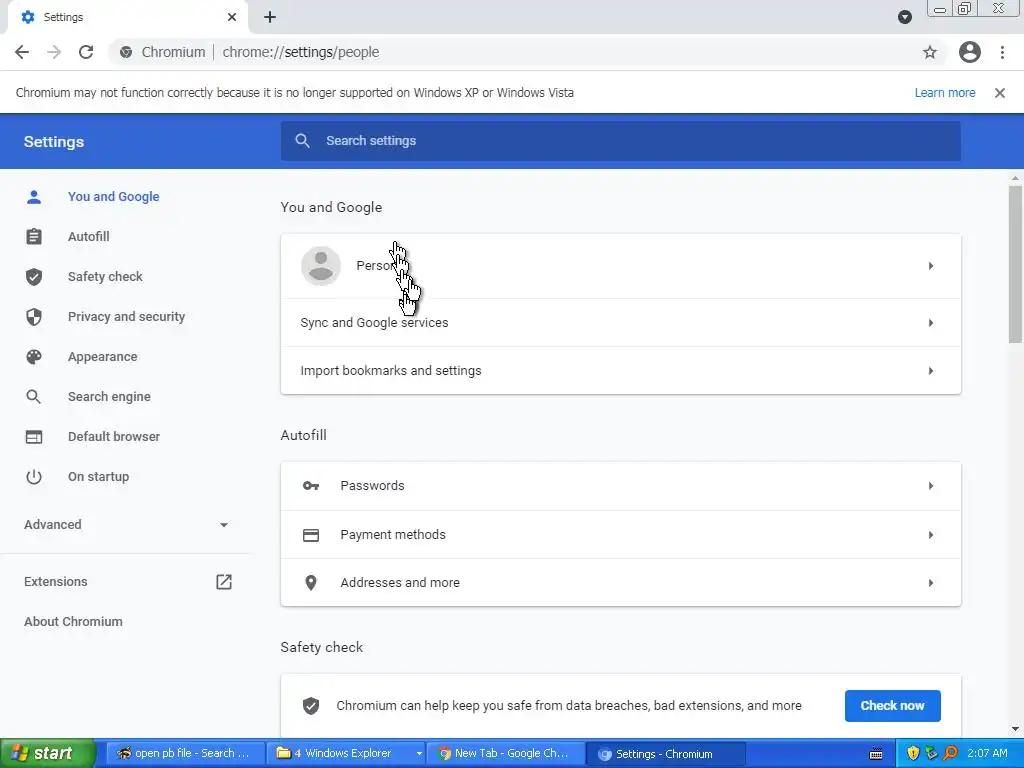Viewport: 1024px width, 768px height.
Task: Open the Extensions link in sidebar
Action: pos(56,582)
